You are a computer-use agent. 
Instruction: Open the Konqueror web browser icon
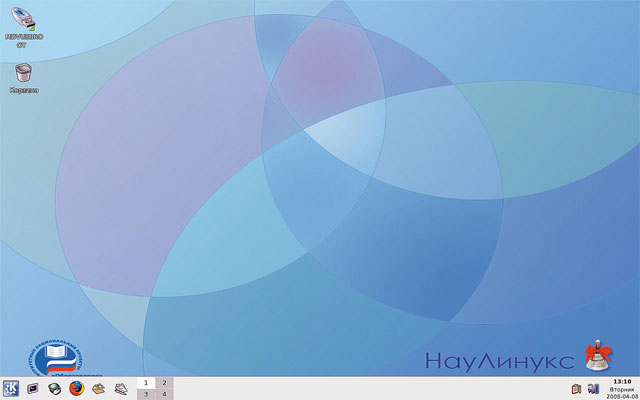pyautogui.click(x=54, y=389)
